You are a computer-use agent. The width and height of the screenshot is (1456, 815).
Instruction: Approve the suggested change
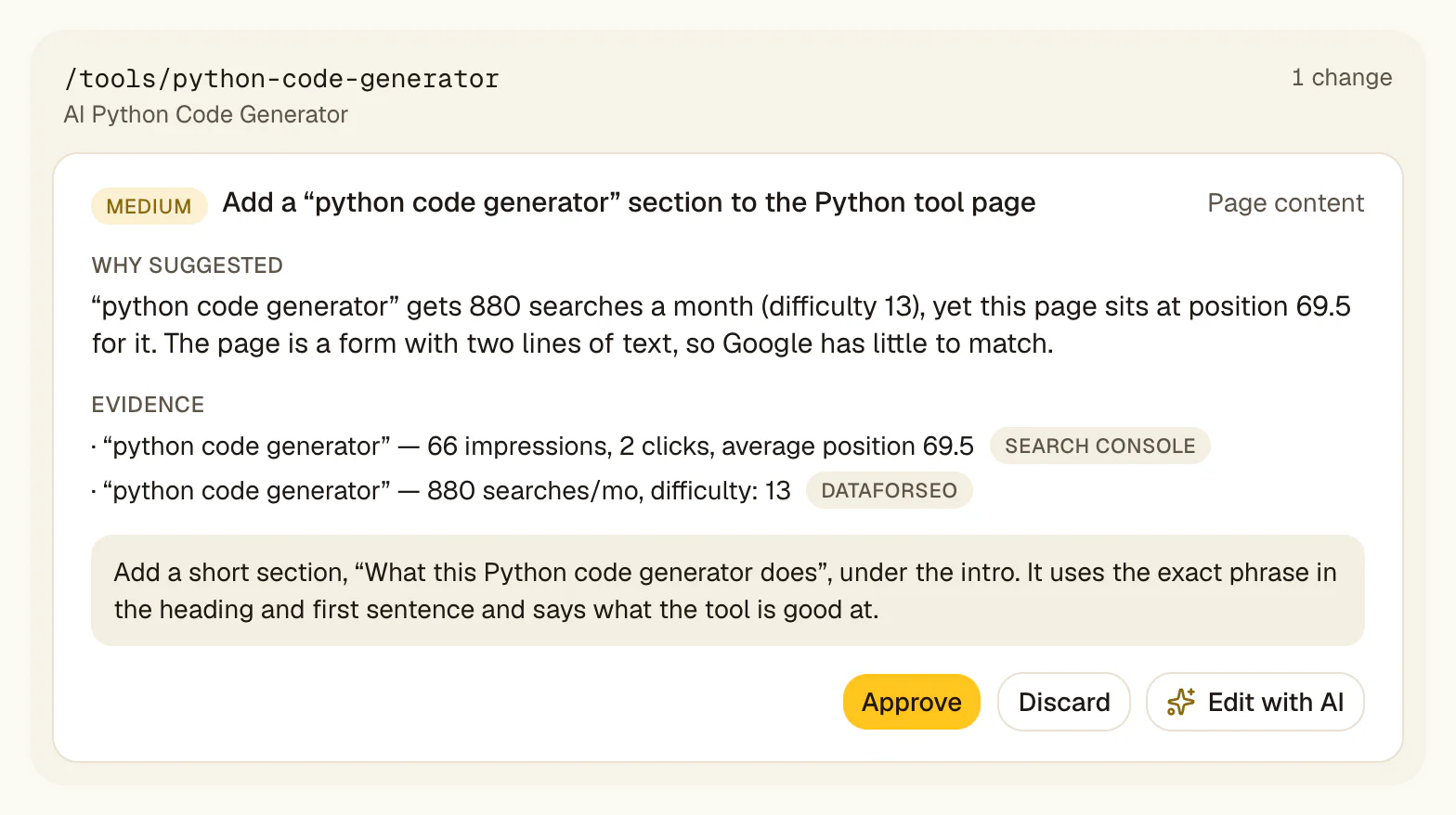click(911, 702)
